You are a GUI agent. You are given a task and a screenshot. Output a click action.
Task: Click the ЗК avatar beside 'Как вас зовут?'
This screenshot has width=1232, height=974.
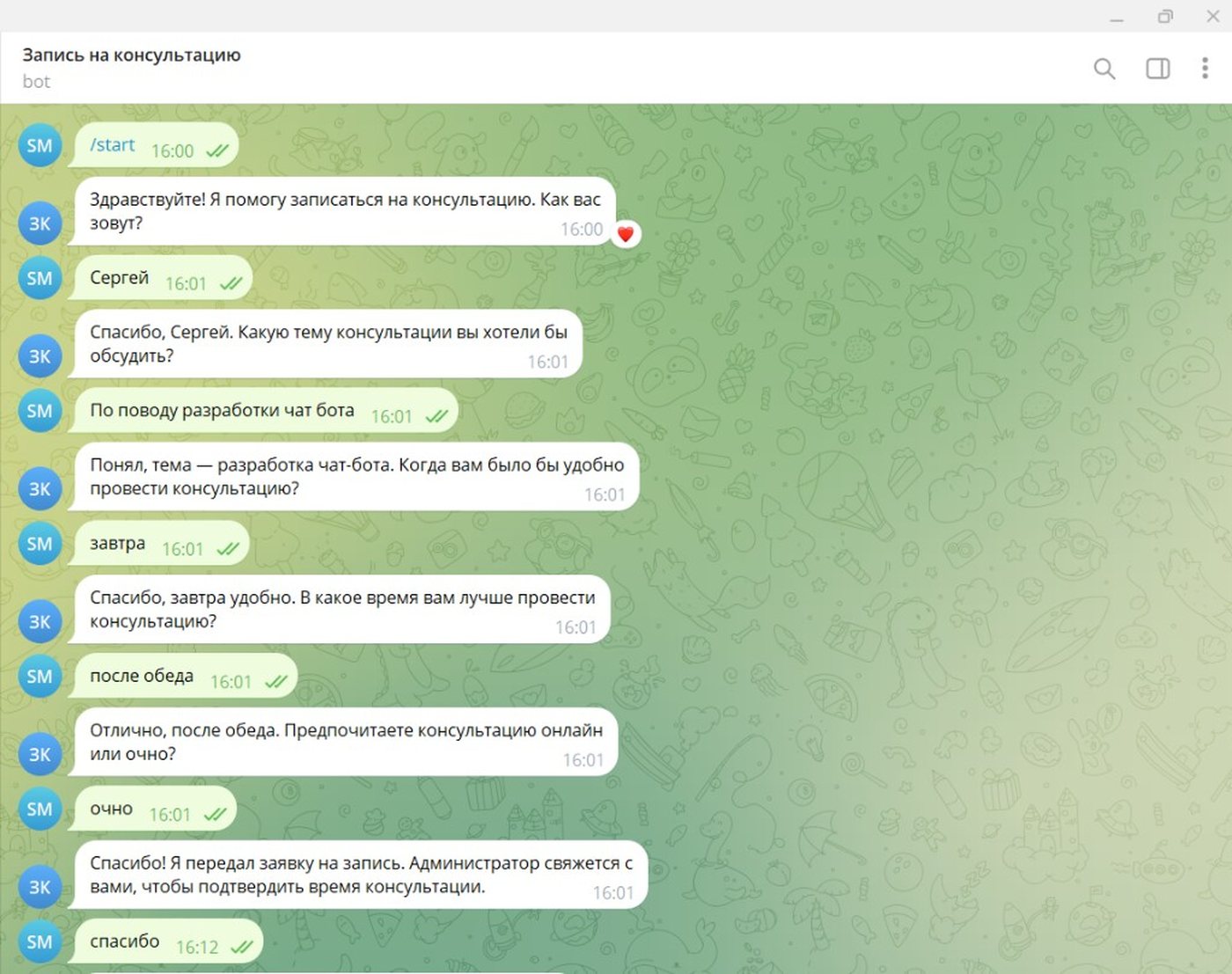pos(40,223)
